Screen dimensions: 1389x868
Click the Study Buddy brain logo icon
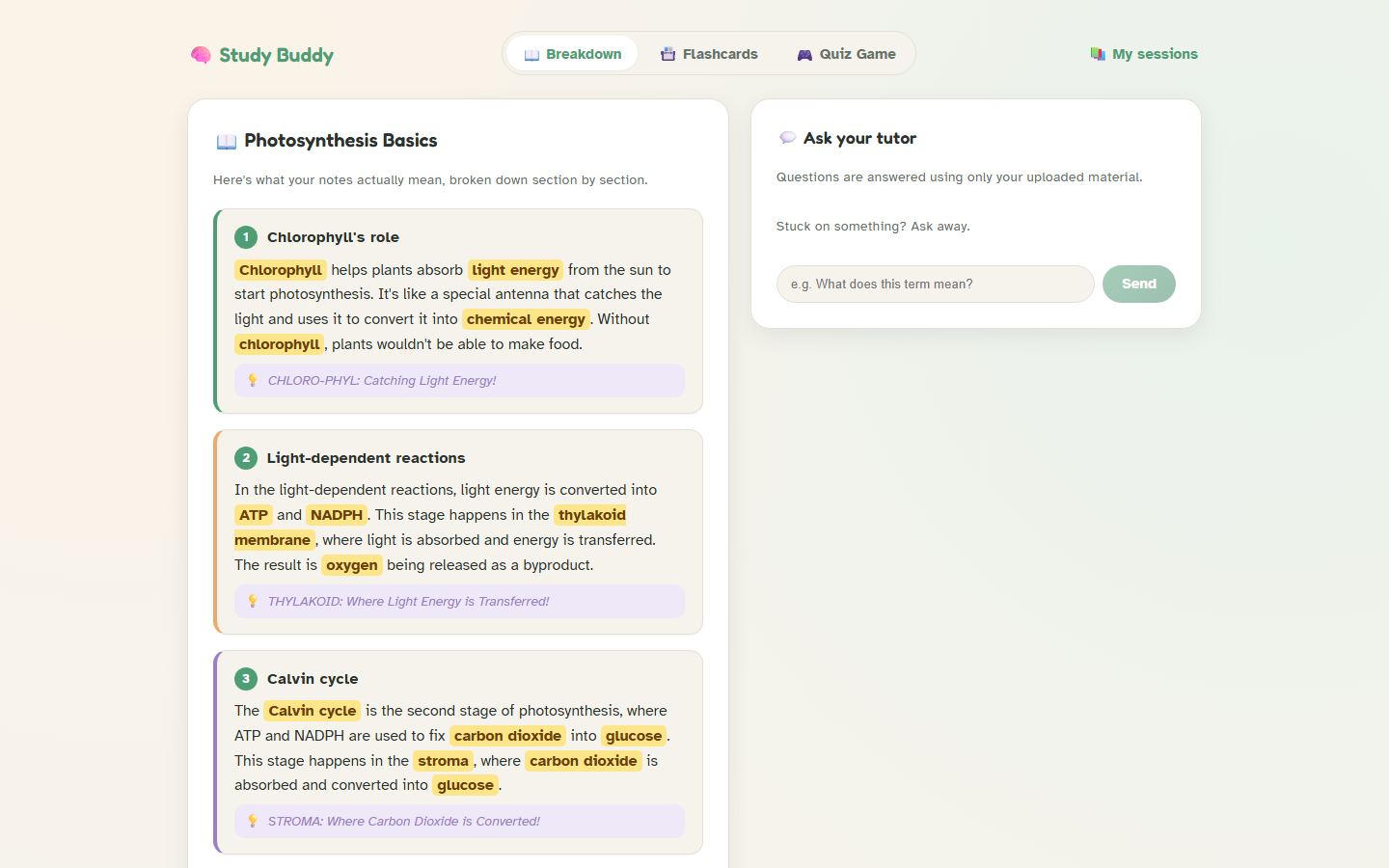point(201,55)
